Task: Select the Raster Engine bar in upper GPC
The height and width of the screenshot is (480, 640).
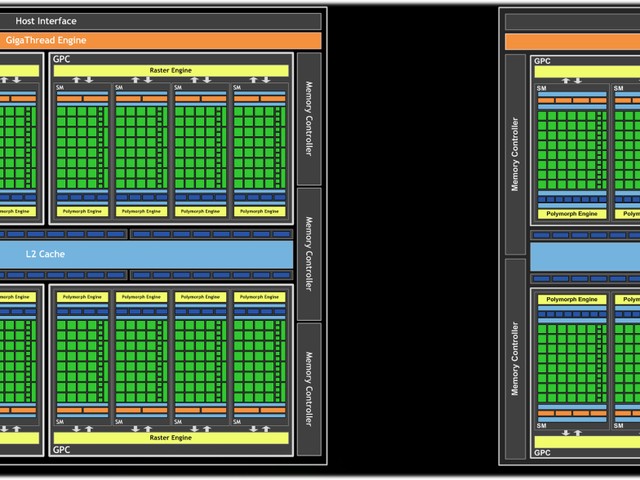Action: (171, 71)
